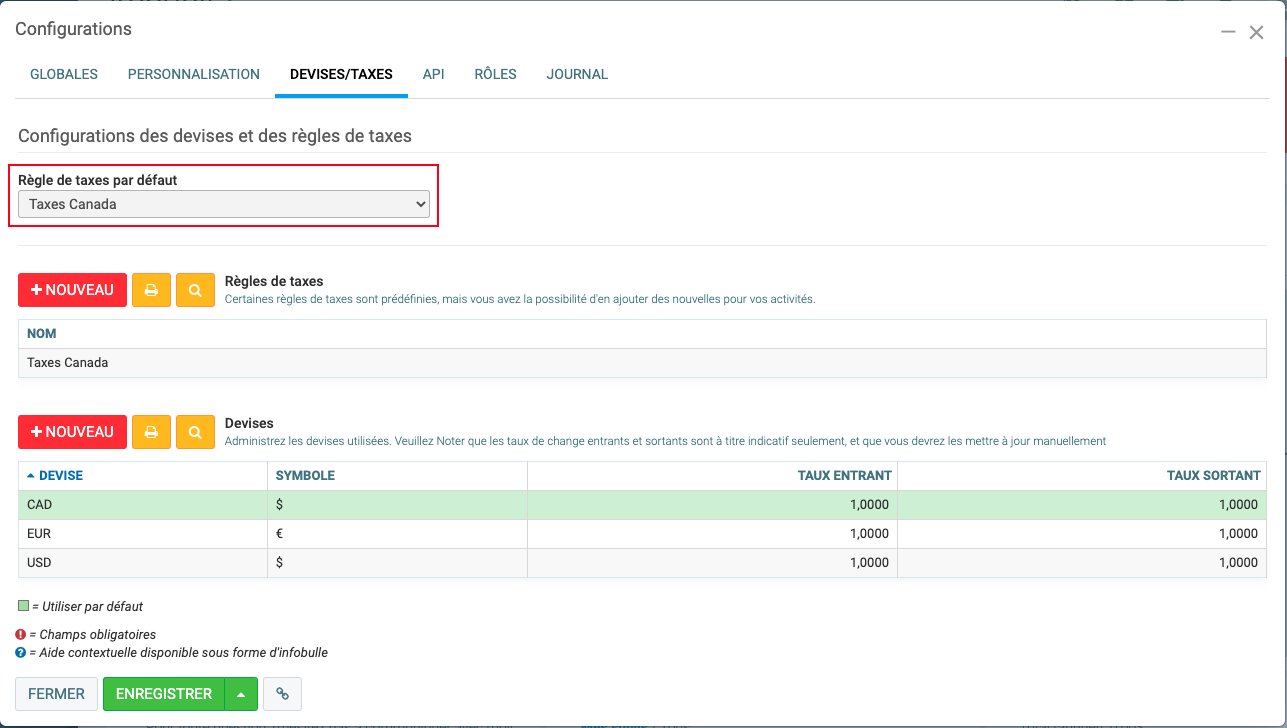Open the Personnalisation tab
1287x728 pixels.
(194, 74)
